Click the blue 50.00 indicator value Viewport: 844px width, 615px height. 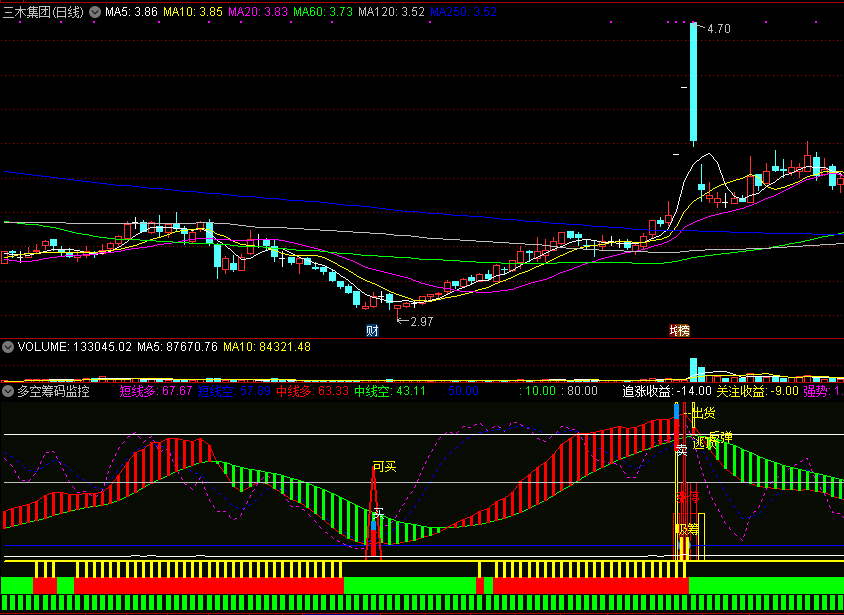(x=460, y=391)
